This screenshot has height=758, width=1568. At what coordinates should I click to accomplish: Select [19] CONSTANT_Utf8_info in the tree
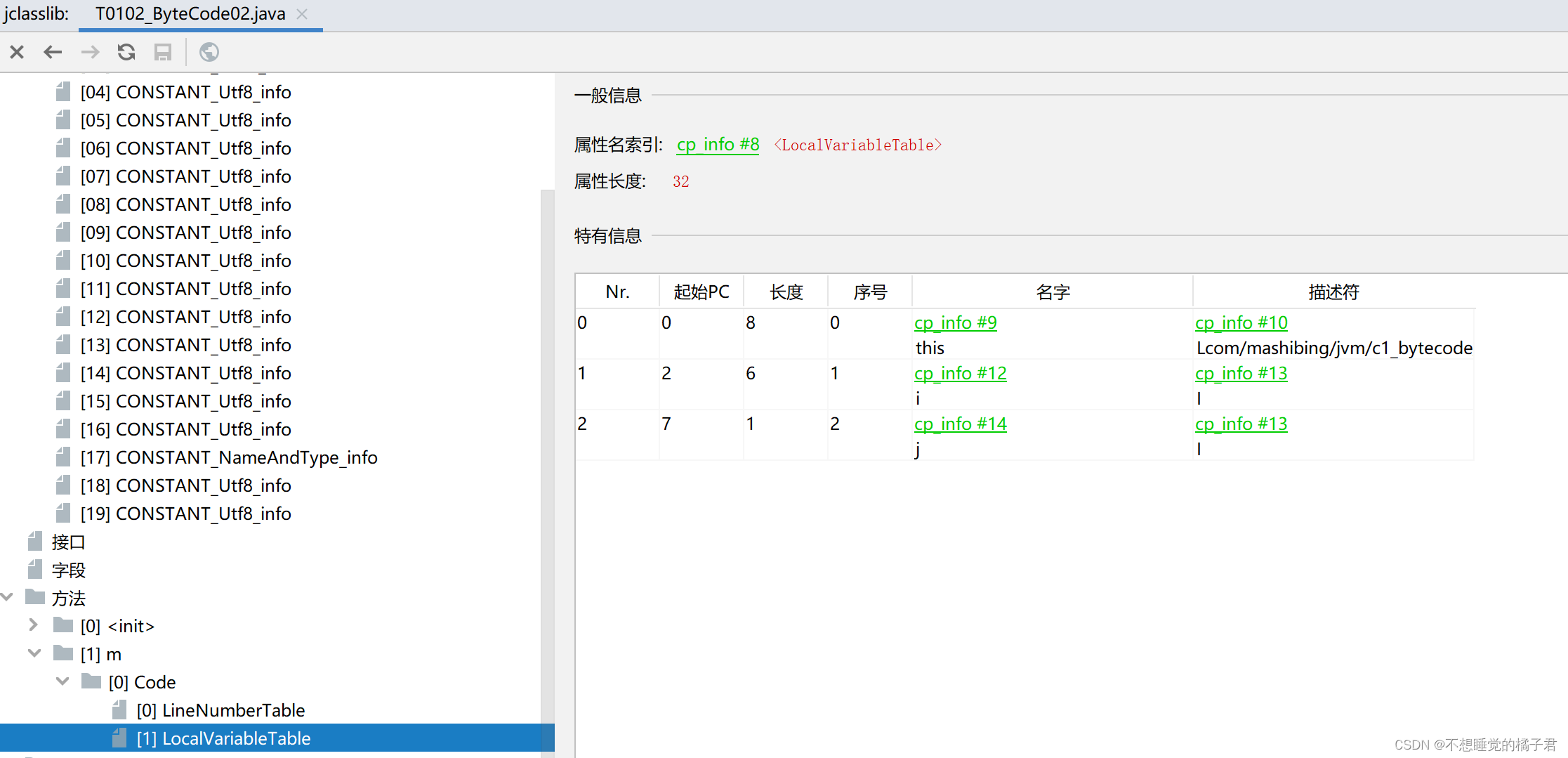pyautogui.click(x=185, y=514)
